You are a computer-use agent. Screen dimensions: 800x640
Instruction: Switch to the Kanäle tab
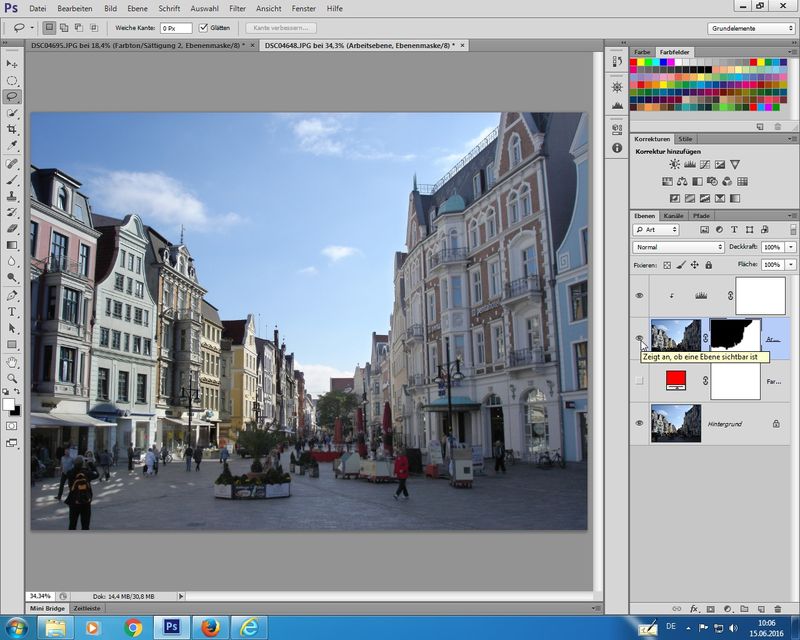coord(674,216)
